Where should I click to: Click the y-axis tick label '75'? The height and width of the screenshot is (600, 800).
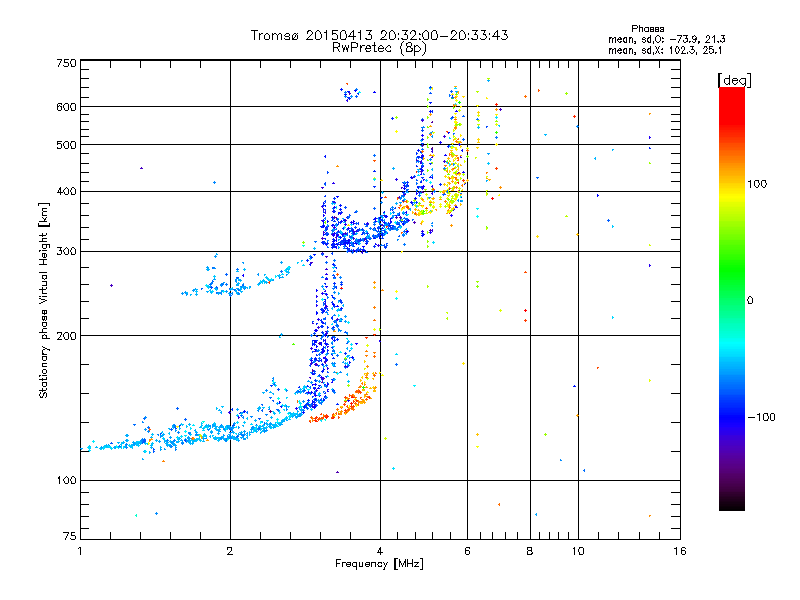[x=70, y=536]
